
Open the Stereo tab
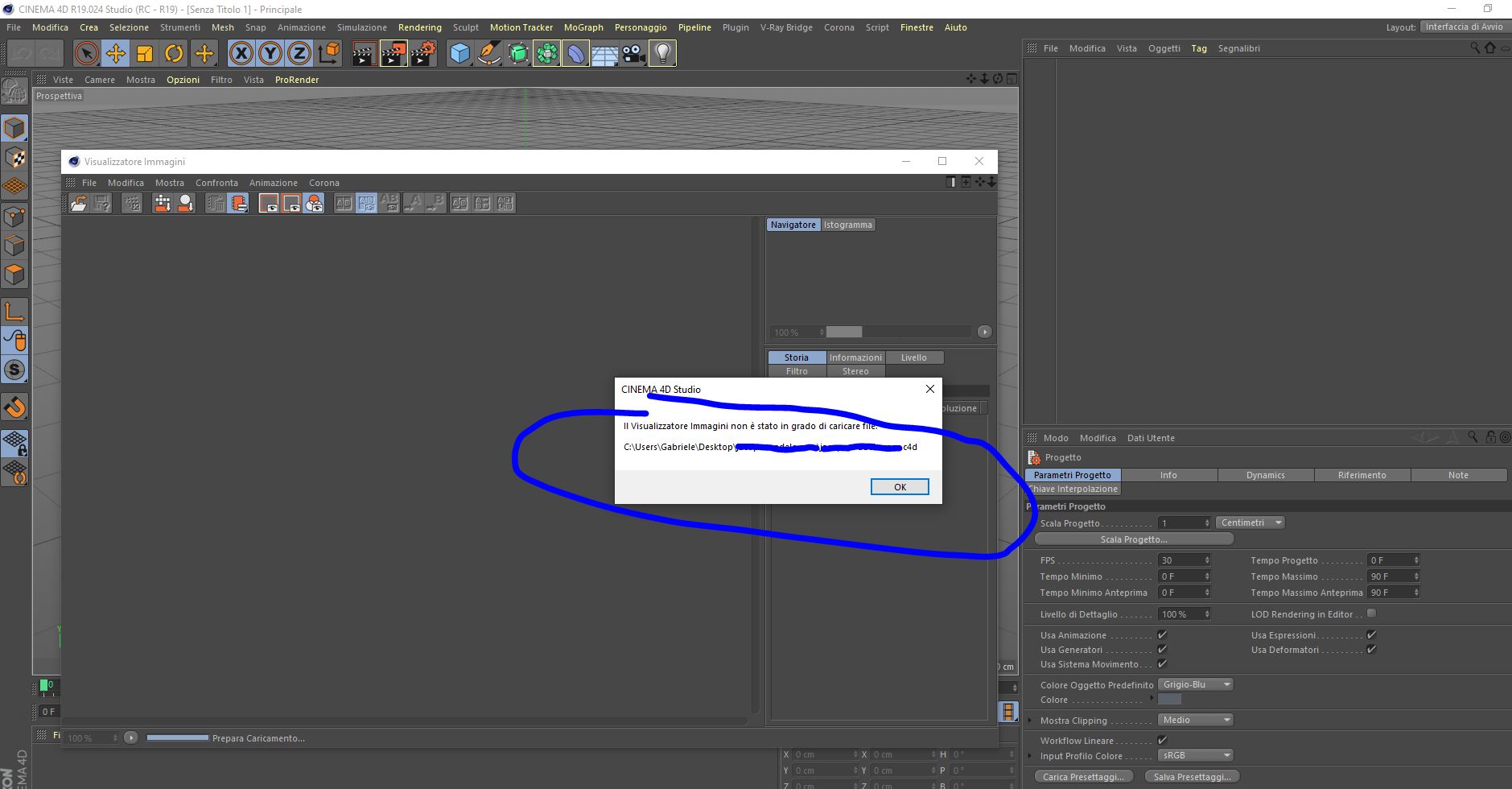coord(855,371)
